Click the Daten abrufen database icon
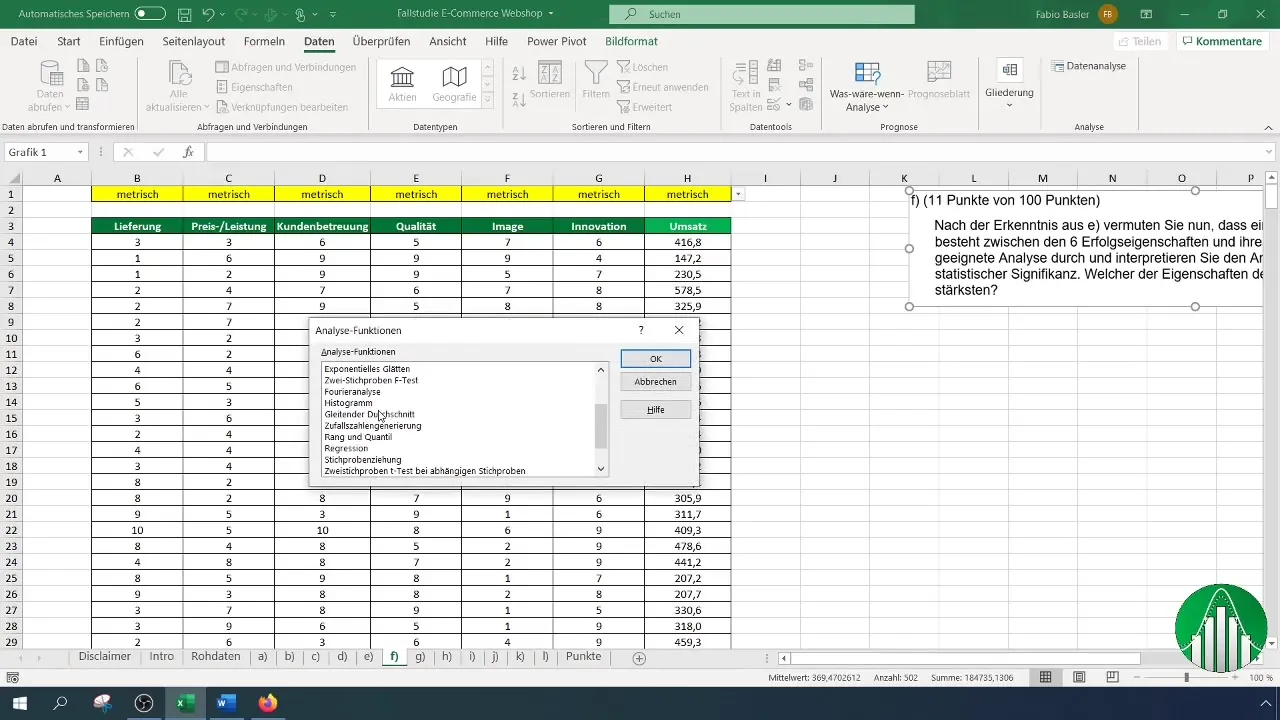 pyautogui.click(x=50, y=74)
